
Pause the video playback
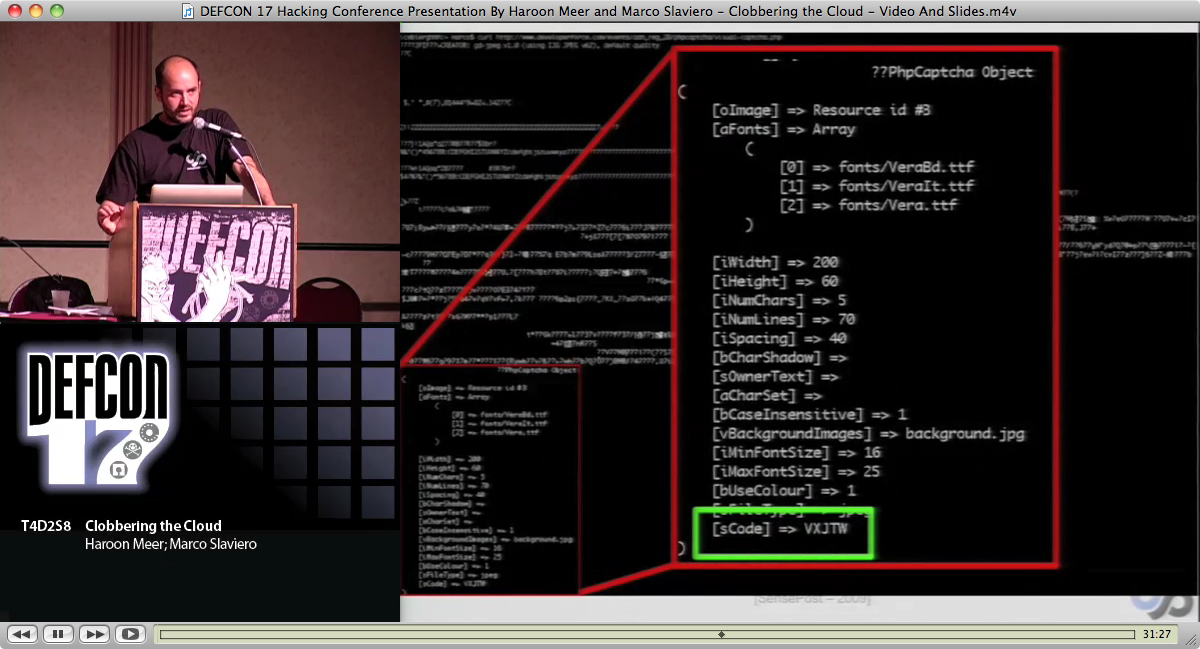click(58, 634)
